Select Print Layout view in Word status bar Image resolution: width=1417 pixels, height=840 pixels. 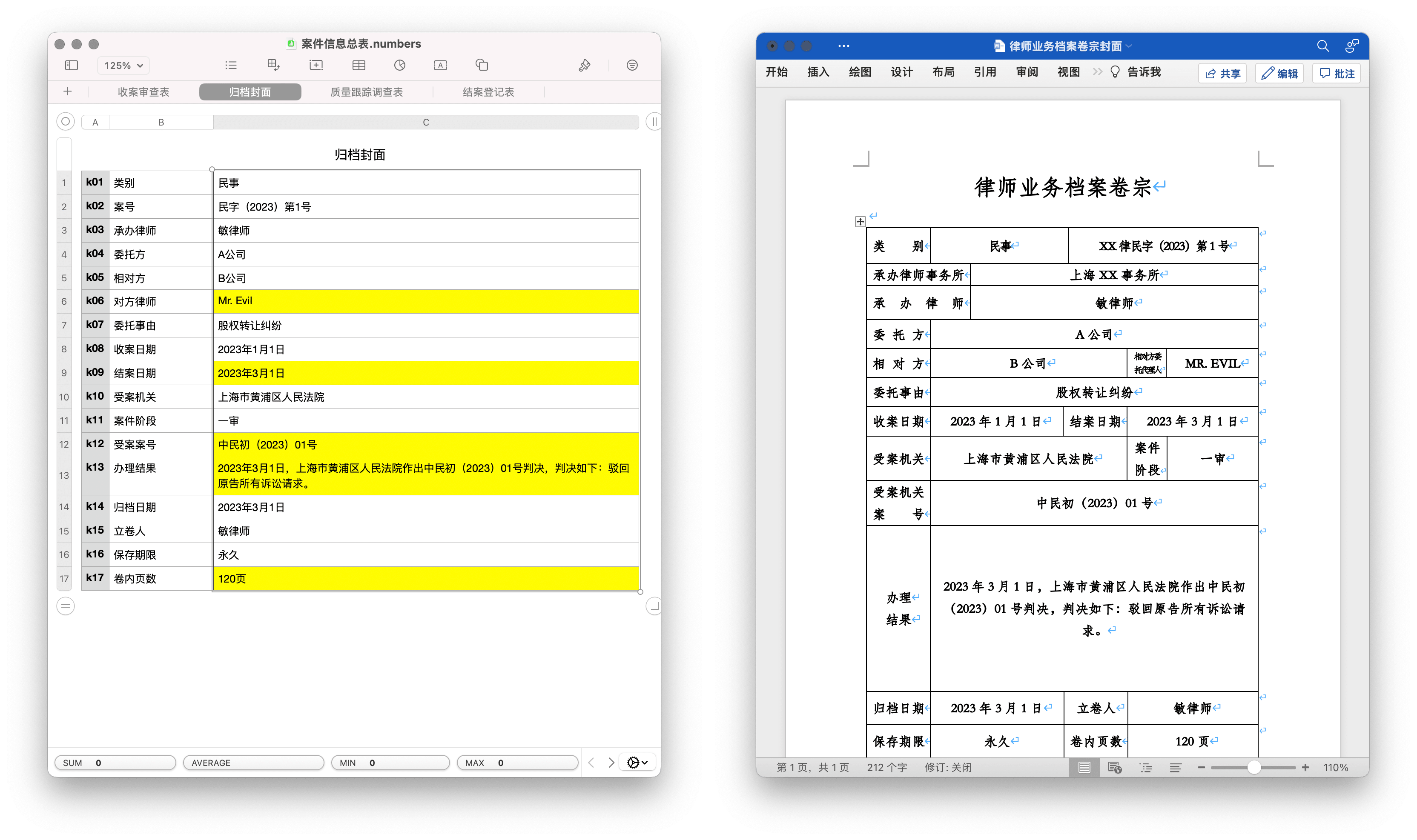(1084, 768)
